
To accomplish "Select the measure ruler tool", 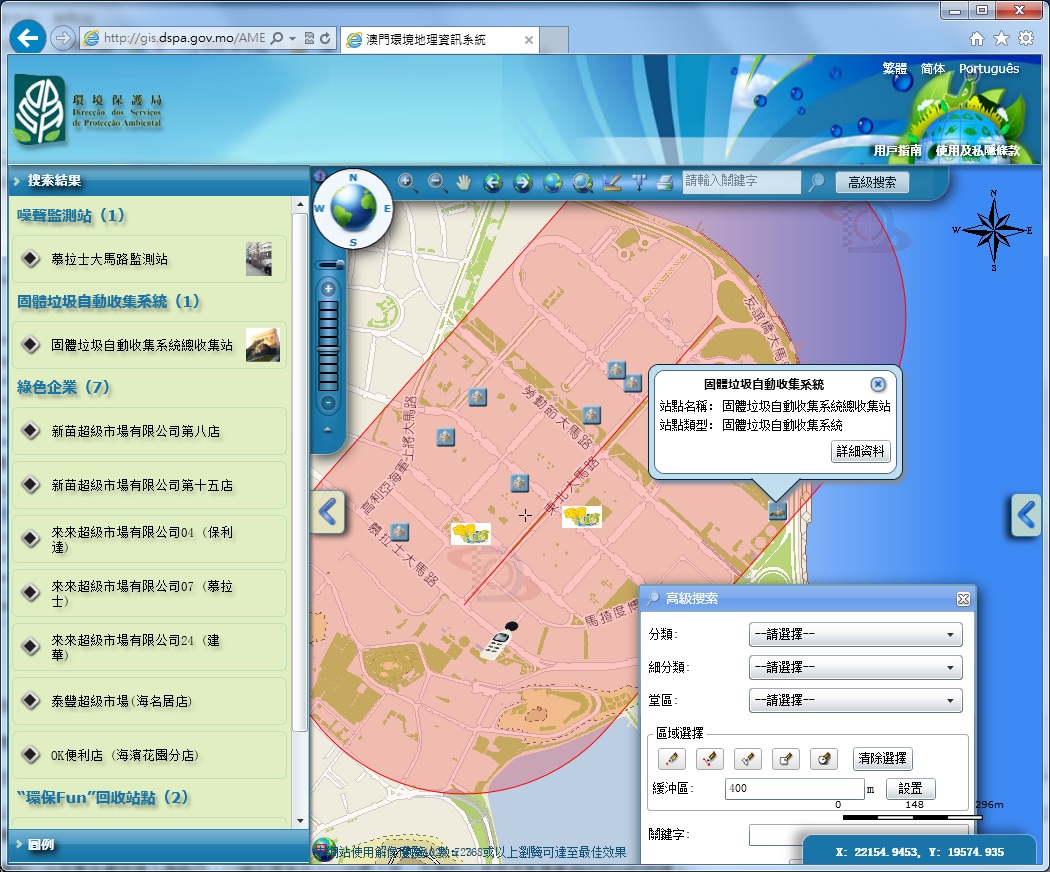I will pos(612,182).
